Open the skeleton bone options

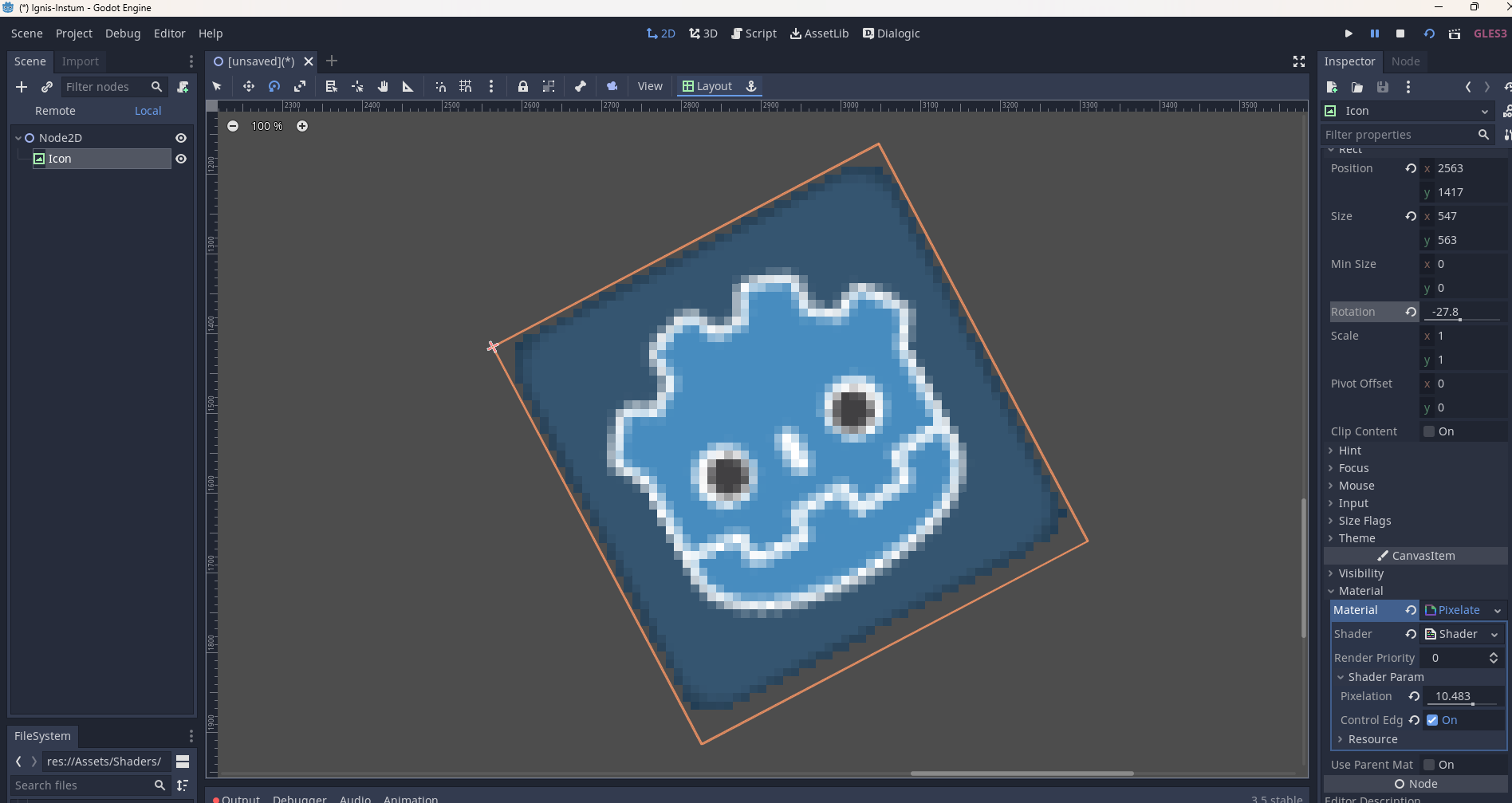point(581,86)
